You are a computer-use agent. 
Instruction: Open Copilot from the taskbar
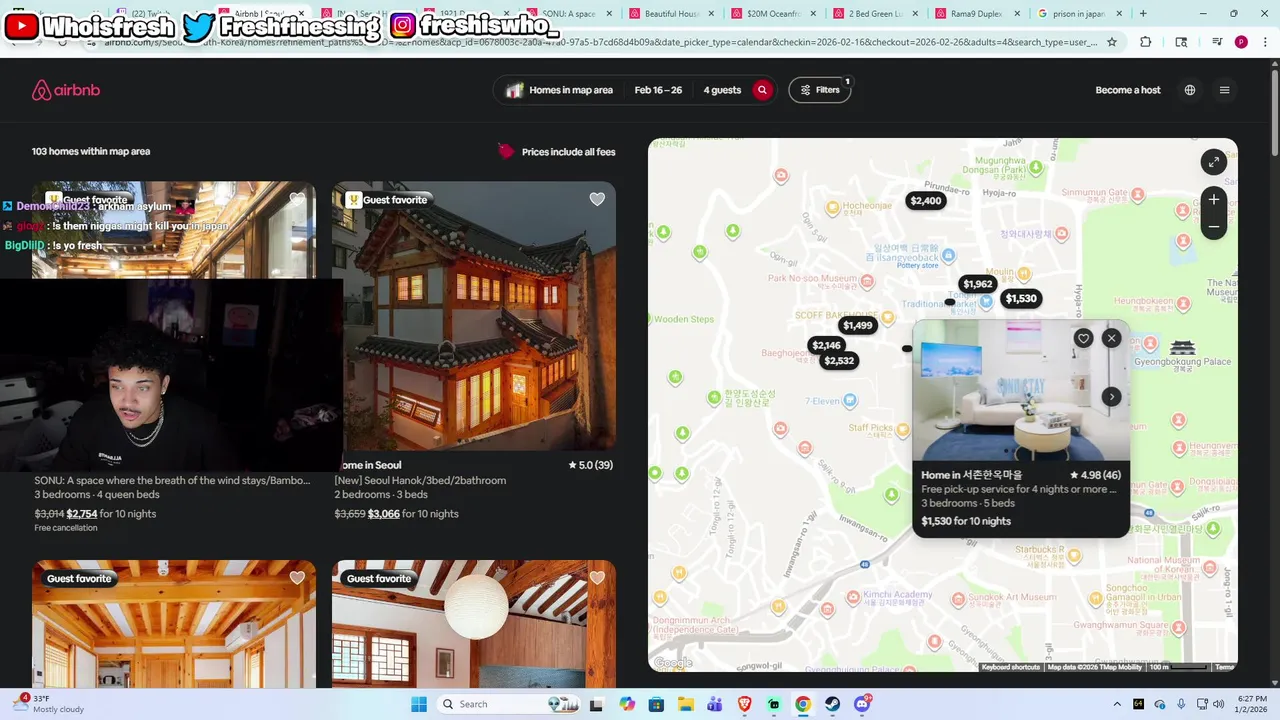tap(627, 704)
